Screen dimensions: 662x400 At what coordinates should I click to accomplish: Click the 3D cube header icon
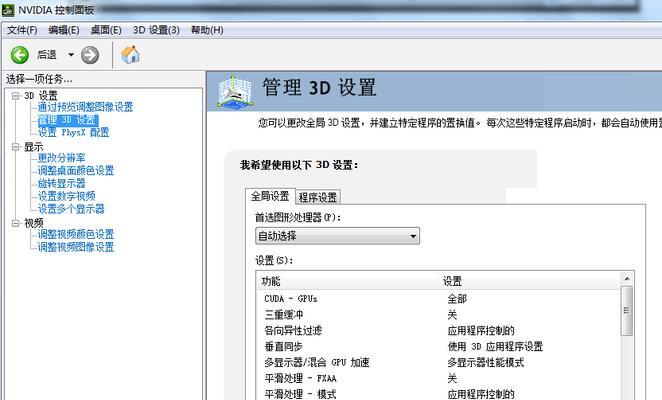(235, 91)
